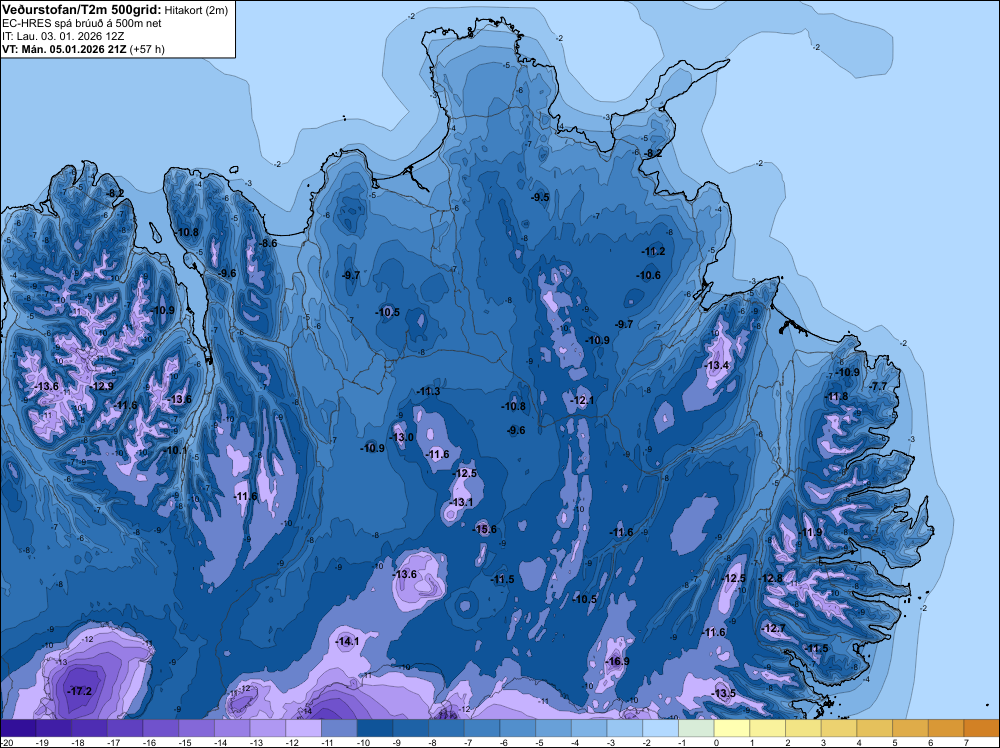The width and height of the screenshot is (1000, 748).
Task: Click the -10.1 temperature label
Action: [176, 451]
